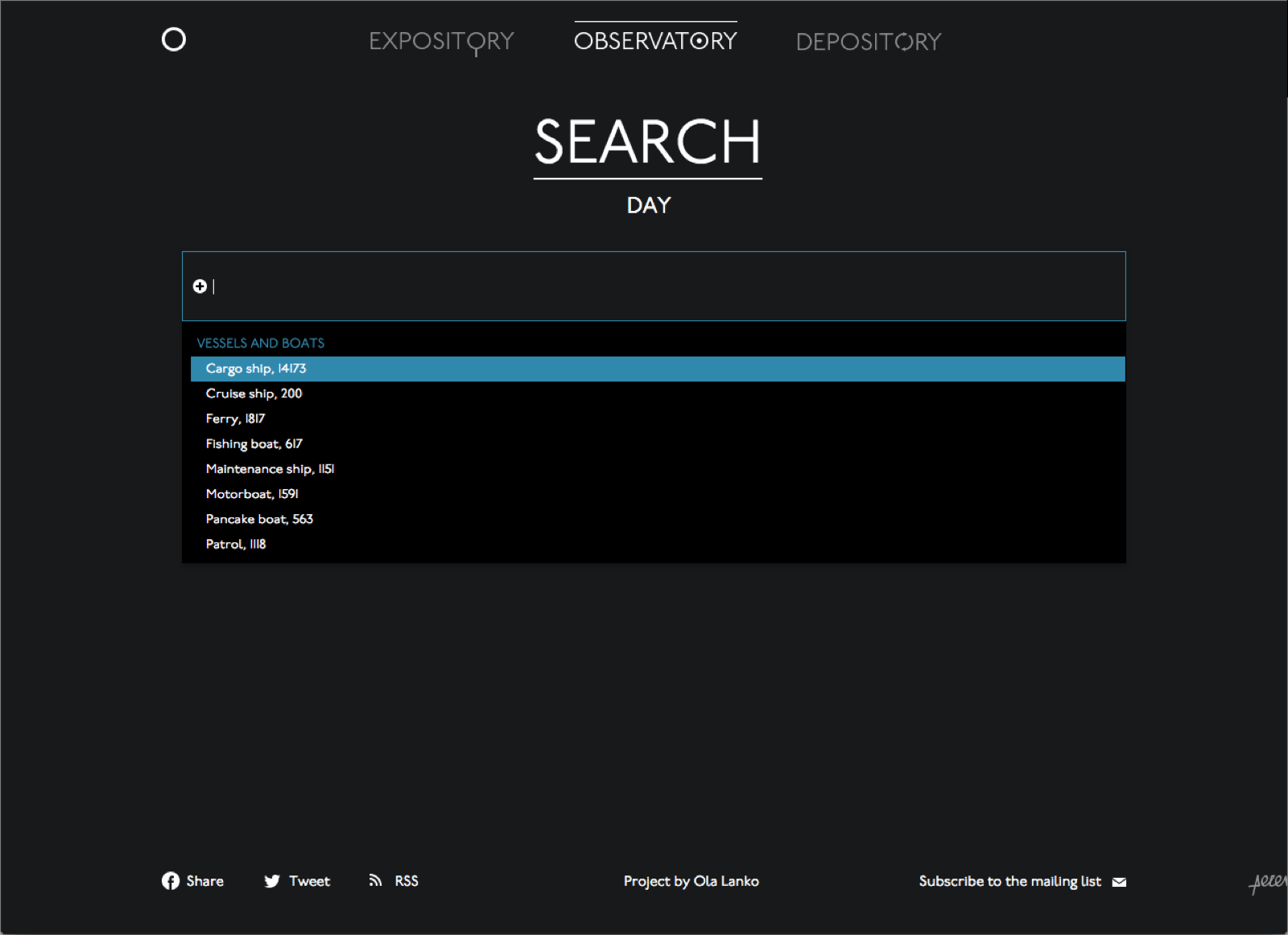The height and width of the screenshot is (935, 1288).
Task: Select Motorboat, 1591 suggestion
Action: tap(252, 494)
